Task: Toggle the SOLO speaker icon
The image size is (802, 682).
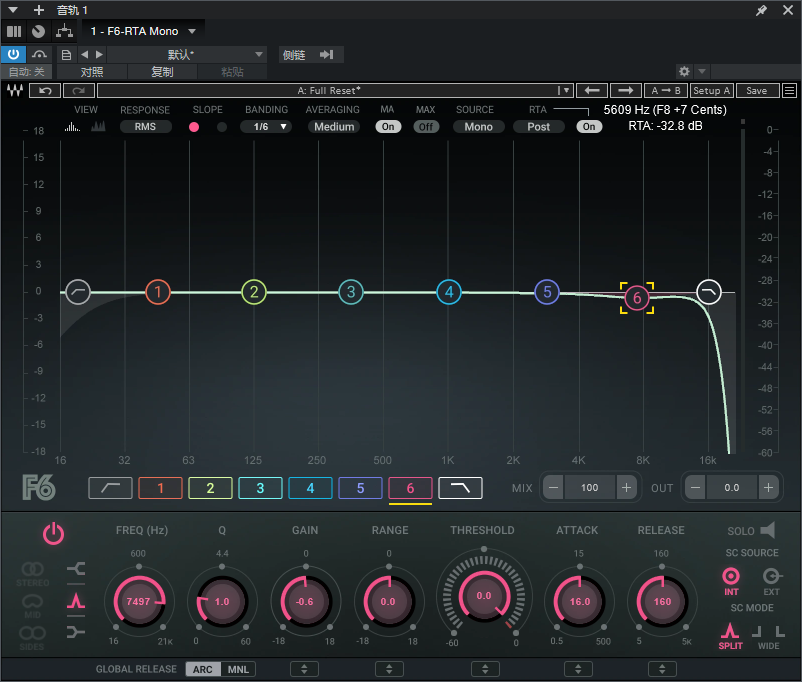Action: coord(768,530)
